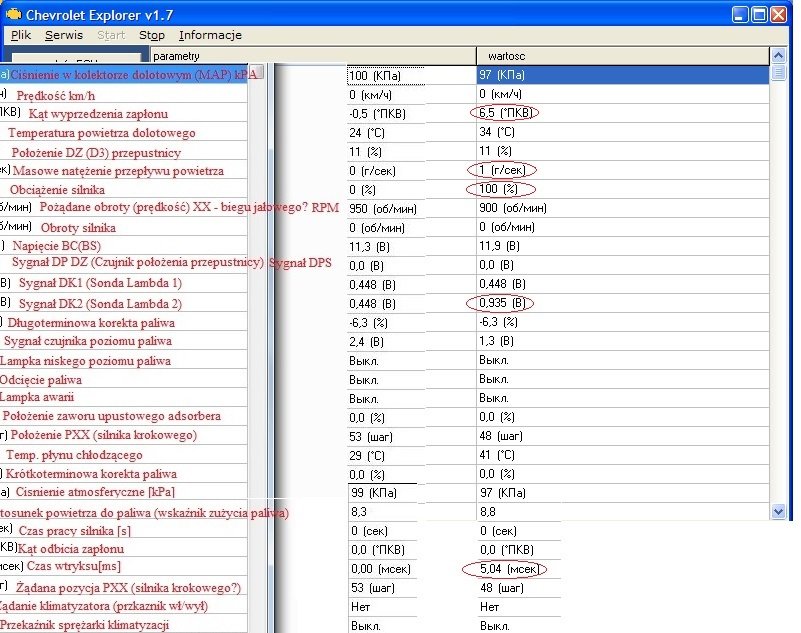Click the circled 0,935 (В) Lambda value
The width and height of the screenshot is (801, 633).
[x=502, y=303]
